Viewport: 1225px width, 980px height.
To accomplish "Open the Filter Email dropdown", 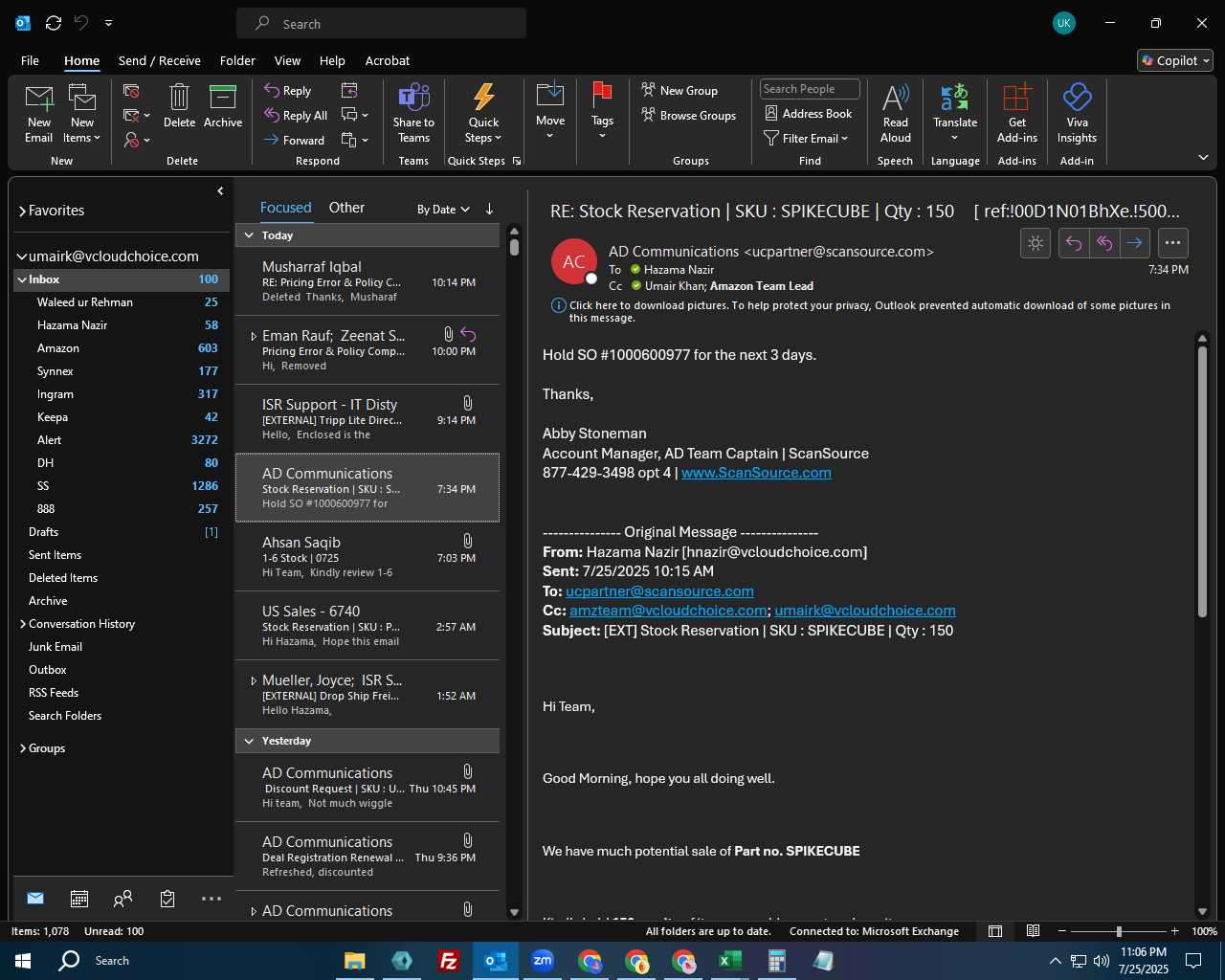I will pos(807,138).
